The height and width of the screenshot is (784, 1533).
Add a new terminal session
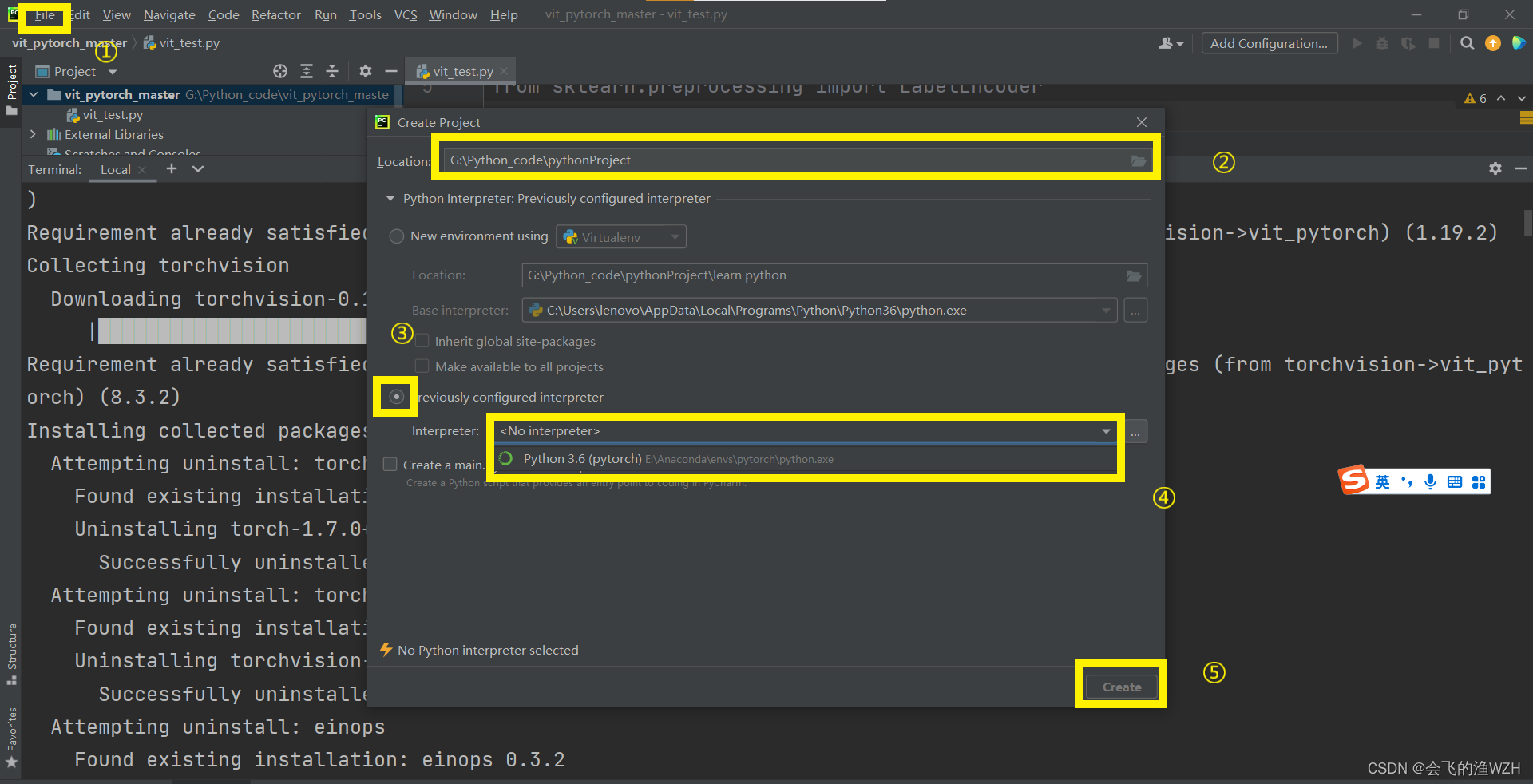pyautogui.click(x=171, y=169)
